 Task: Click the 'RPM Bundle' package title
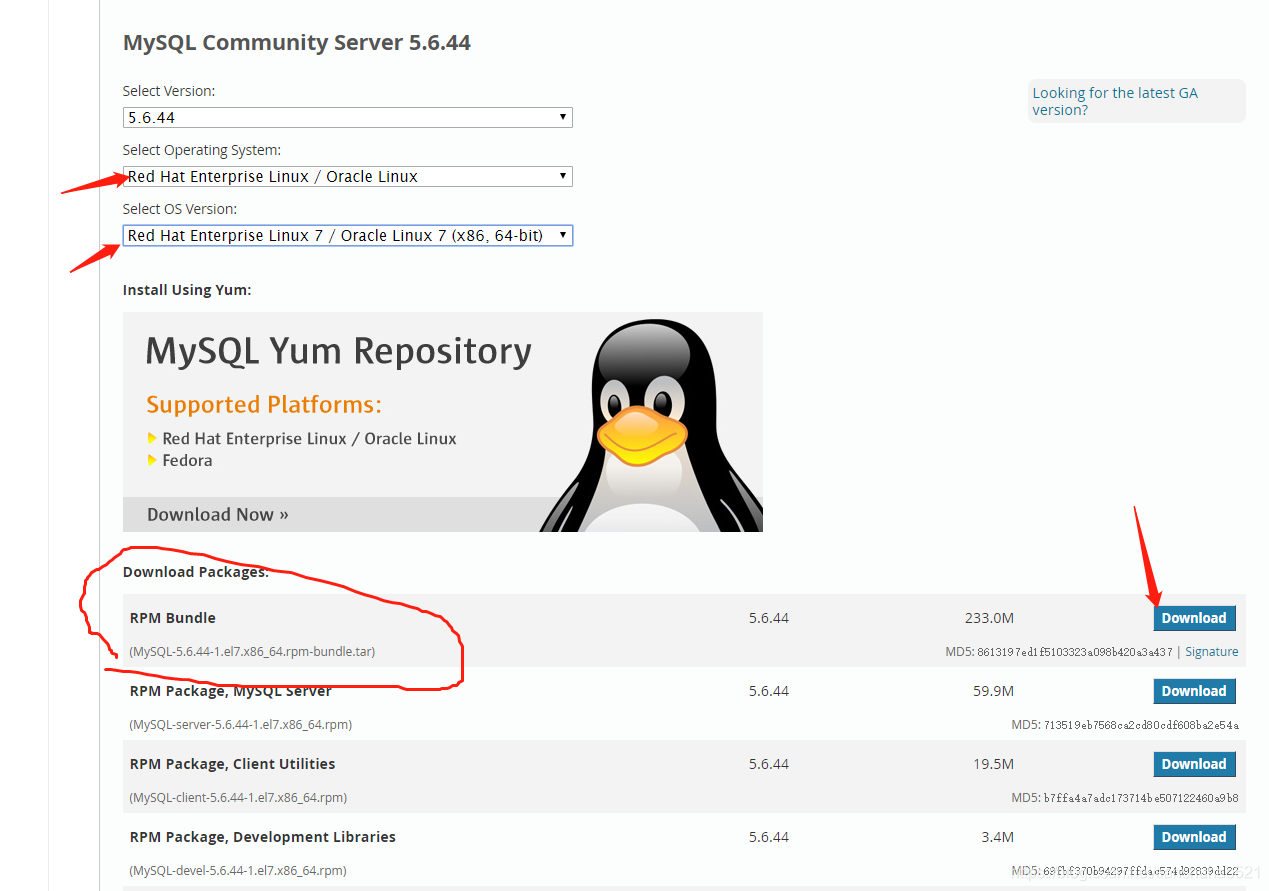(x=173, y=618)
